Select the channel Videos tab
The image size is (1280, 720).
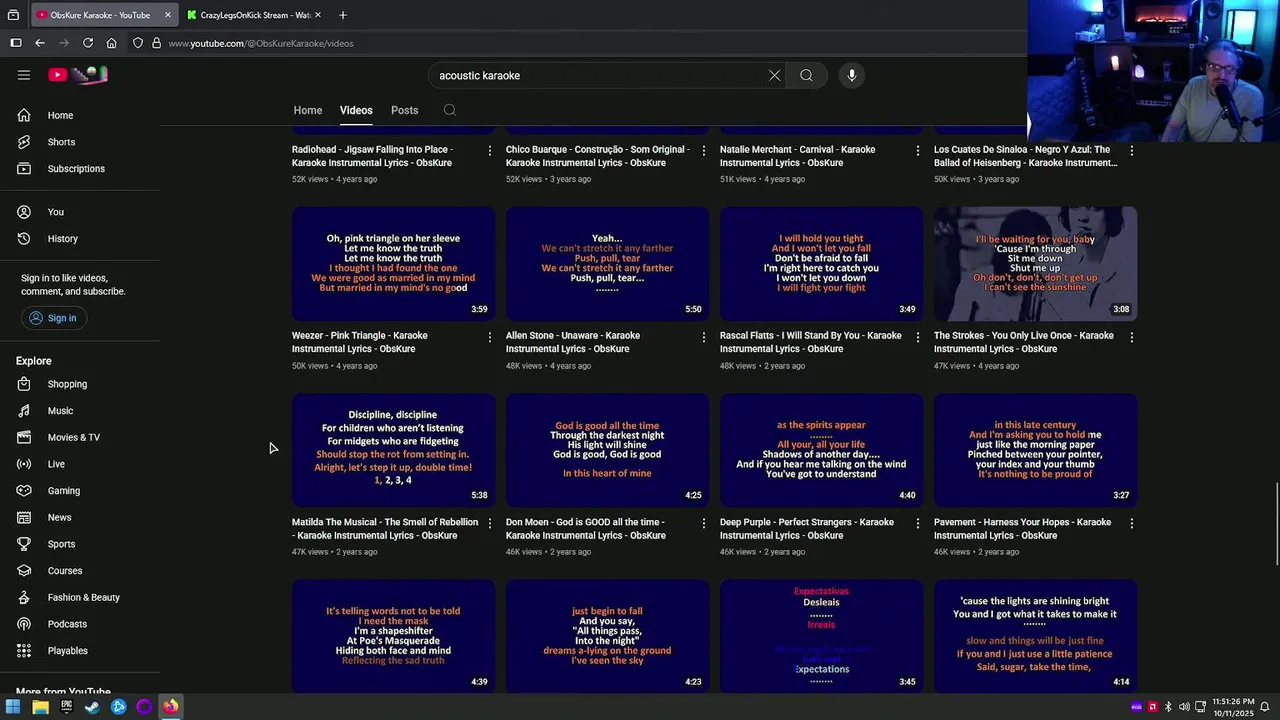[x=356, y=110]
